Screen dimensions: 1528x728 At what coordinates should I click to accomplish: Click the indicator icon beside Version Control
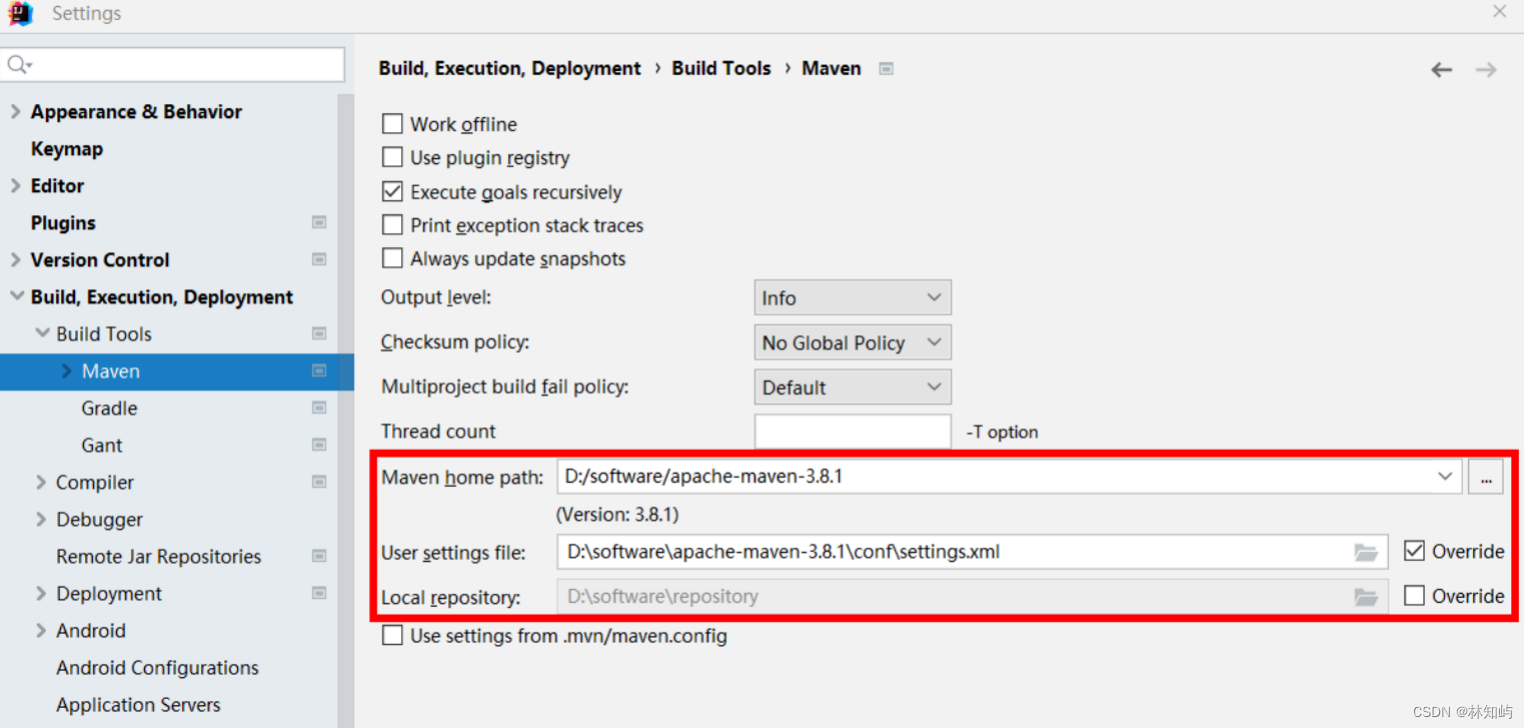click(x=319, y=259)
